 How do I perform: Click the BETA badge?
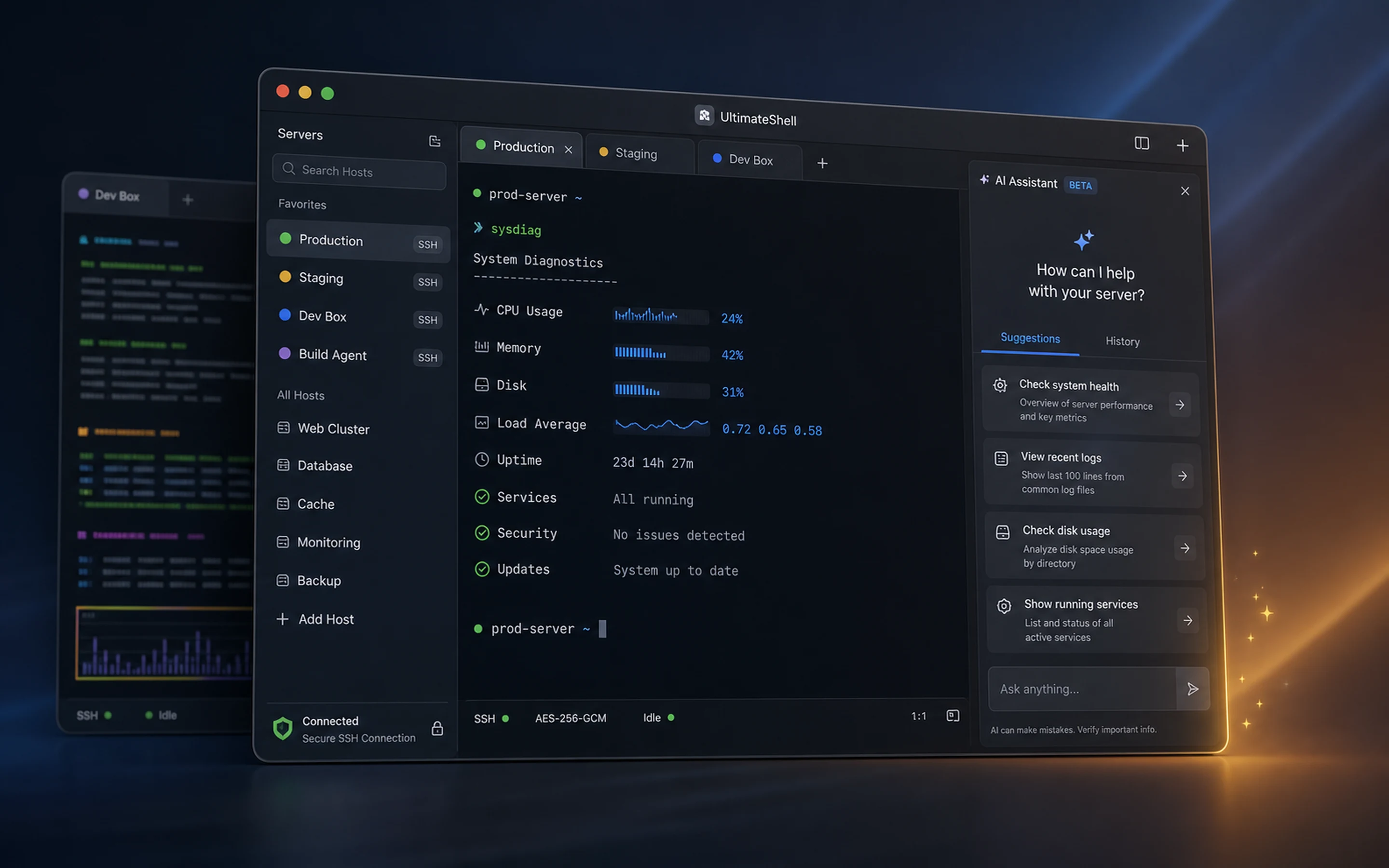[1080, 186]
